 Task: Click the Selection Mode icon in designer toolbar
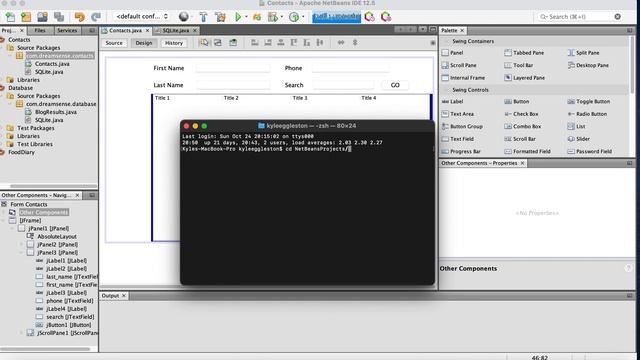click(204, 42)
